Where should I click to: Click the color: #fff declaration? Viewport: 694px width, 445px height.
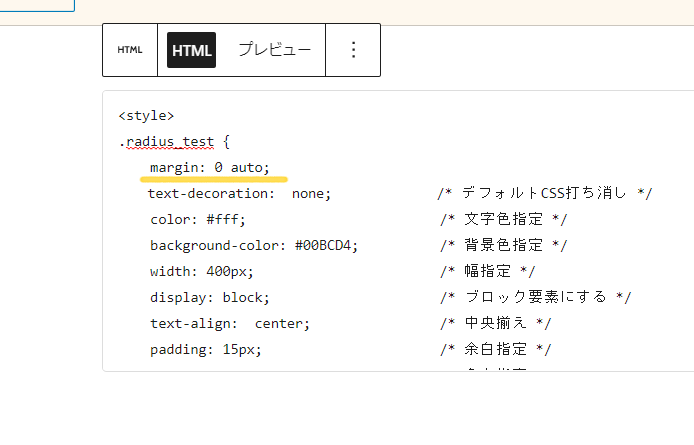pyautogui.click(x=198, y=219)
